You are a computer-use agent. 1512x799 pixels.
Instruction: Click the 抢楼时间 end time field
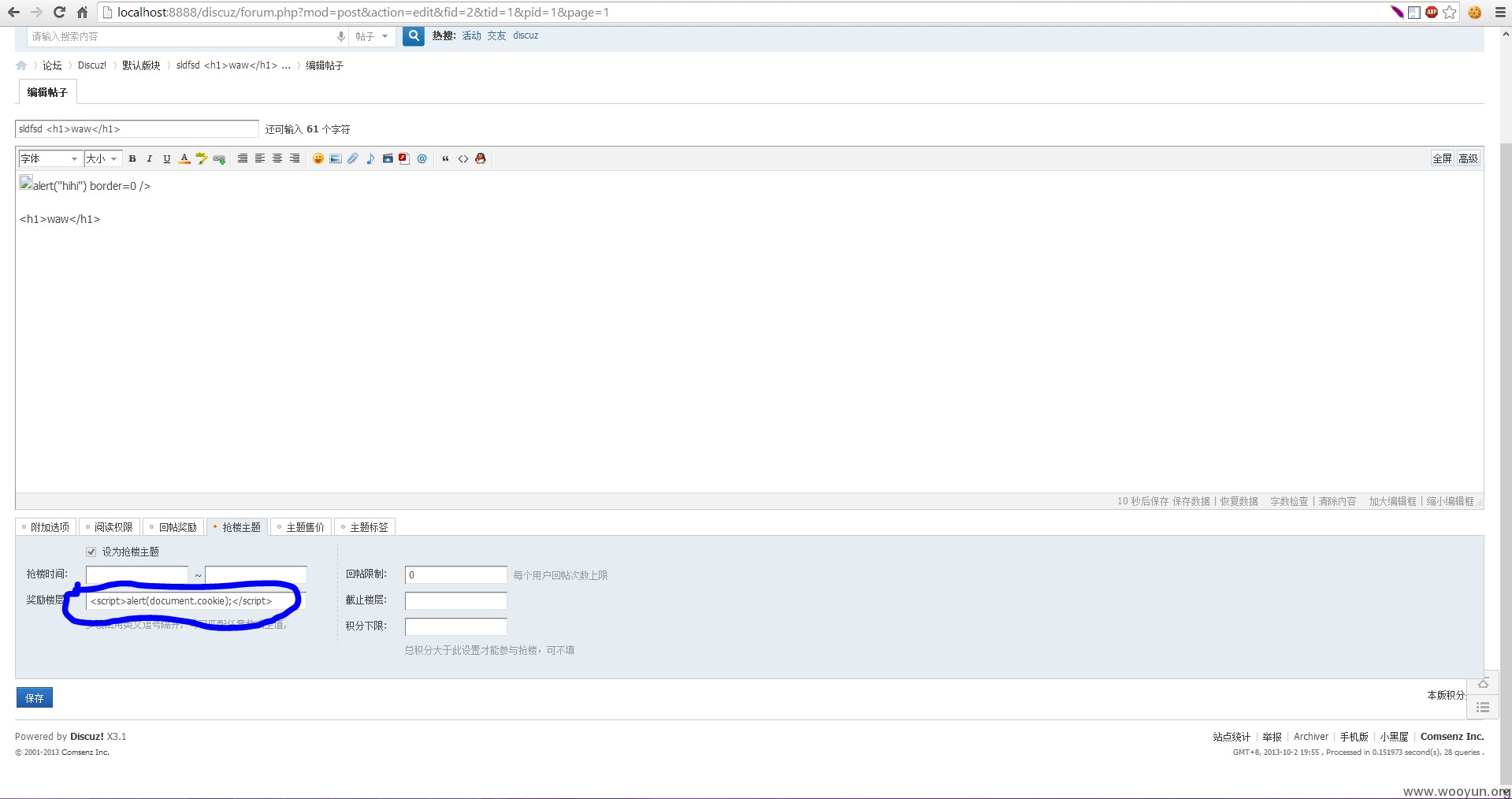256,574
